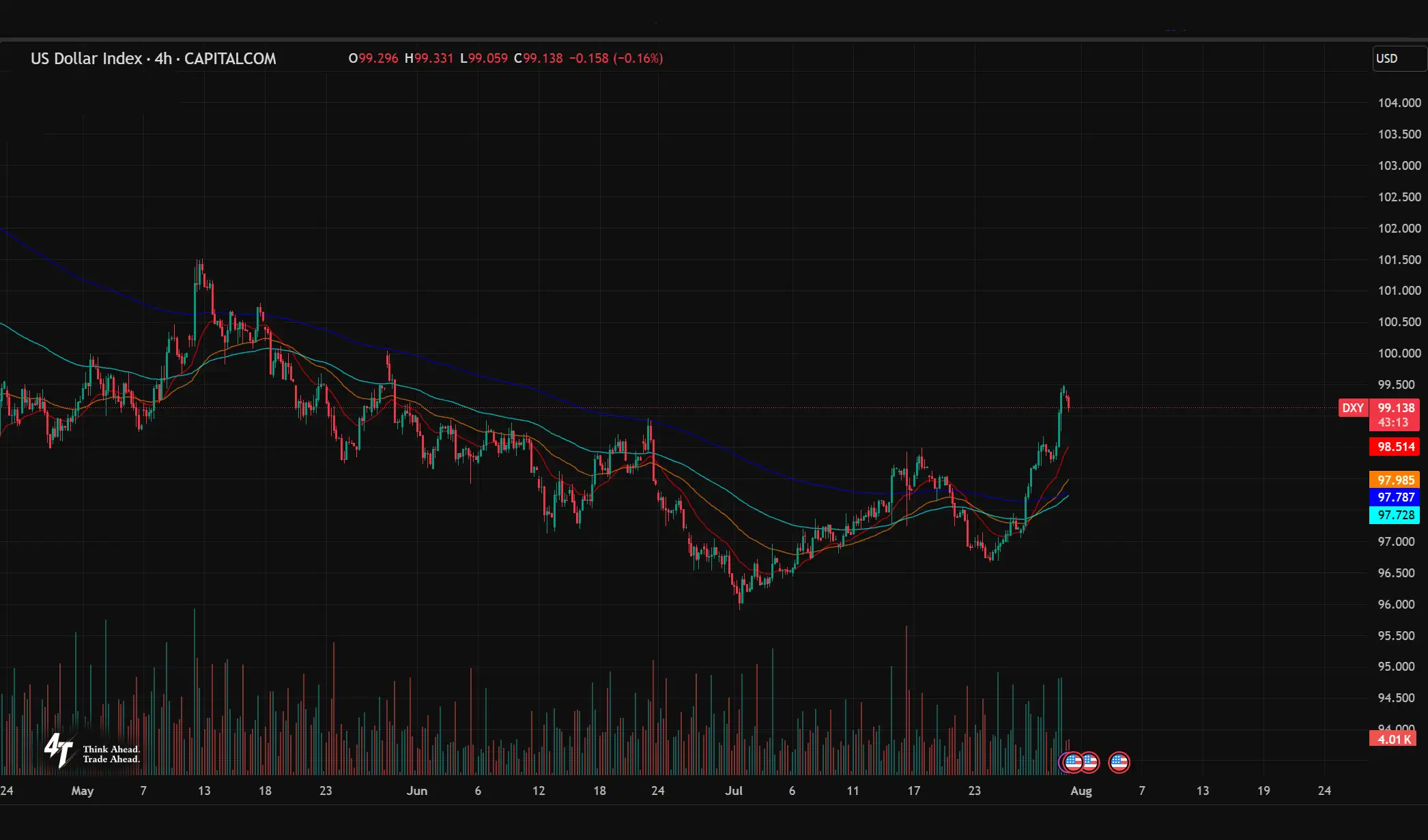Click the close value C99.138 in legend
Screen dimensions: 1428x840
[x=539, y=59]
